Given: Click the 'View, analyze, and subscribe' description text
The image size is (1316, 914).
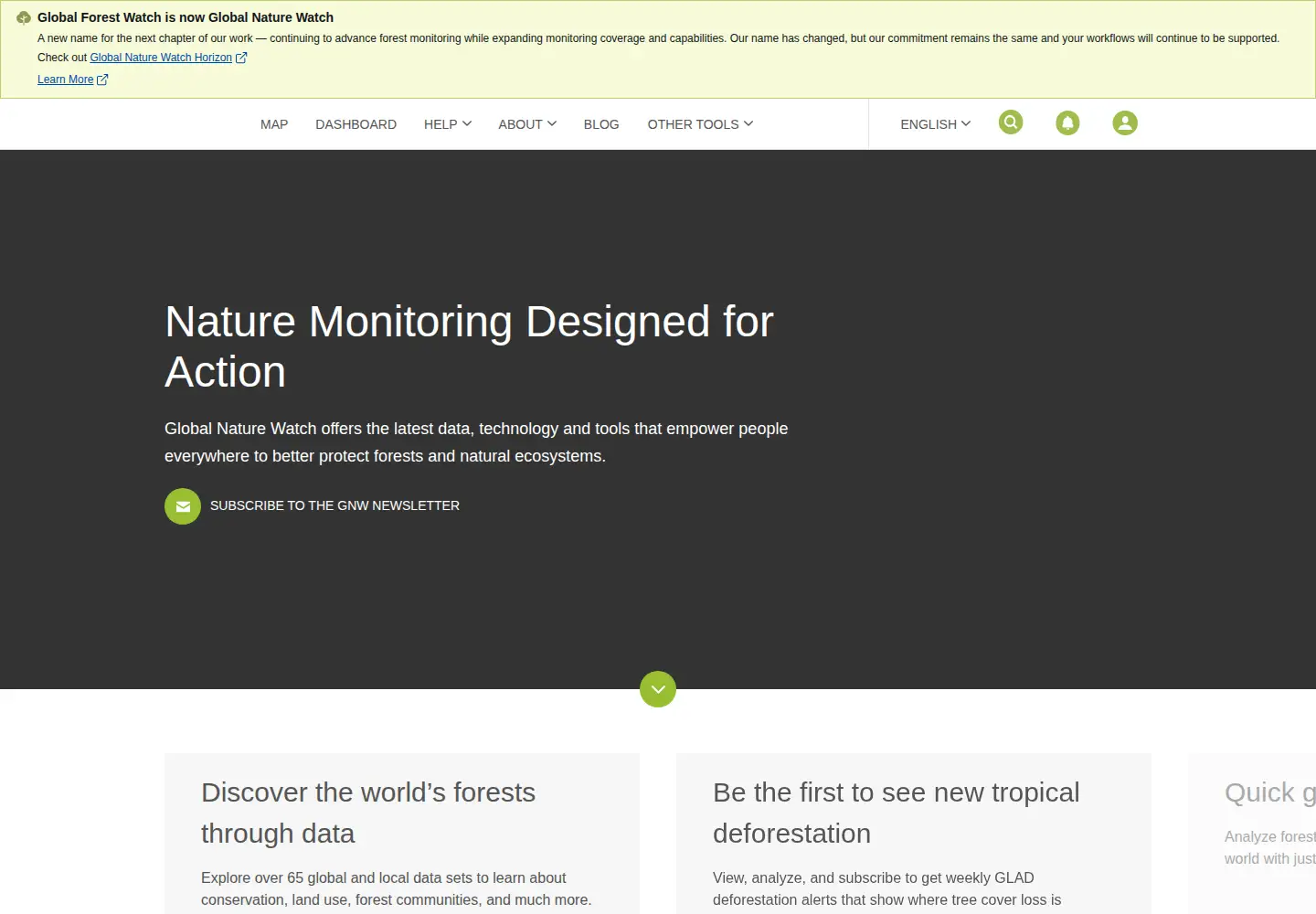Looking at the screenshot, I should pyautogui.click(x=887, y=888).
